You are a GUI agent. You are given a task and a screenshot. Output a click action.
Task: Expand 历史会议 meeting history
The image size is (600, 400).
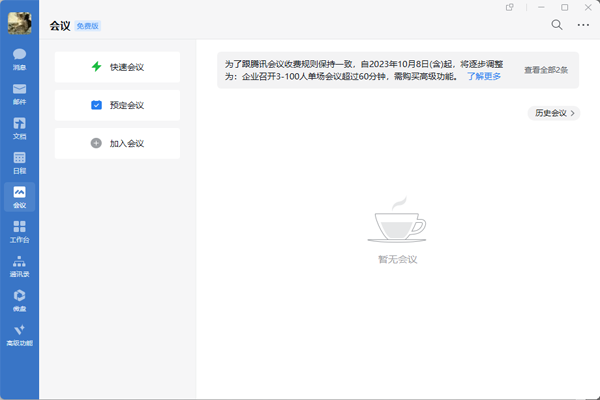coord(553,113)
